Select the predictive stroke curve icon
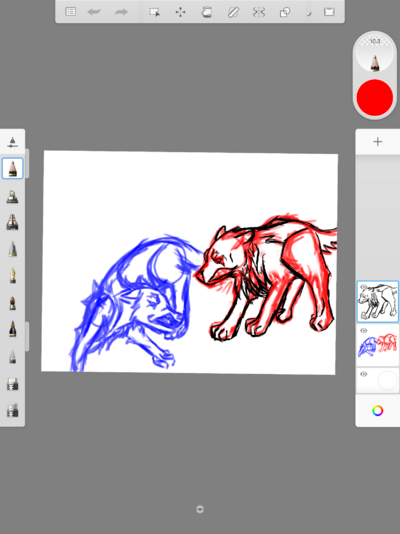400x534 pixels. pyautogui.click(x=309, y=13)
